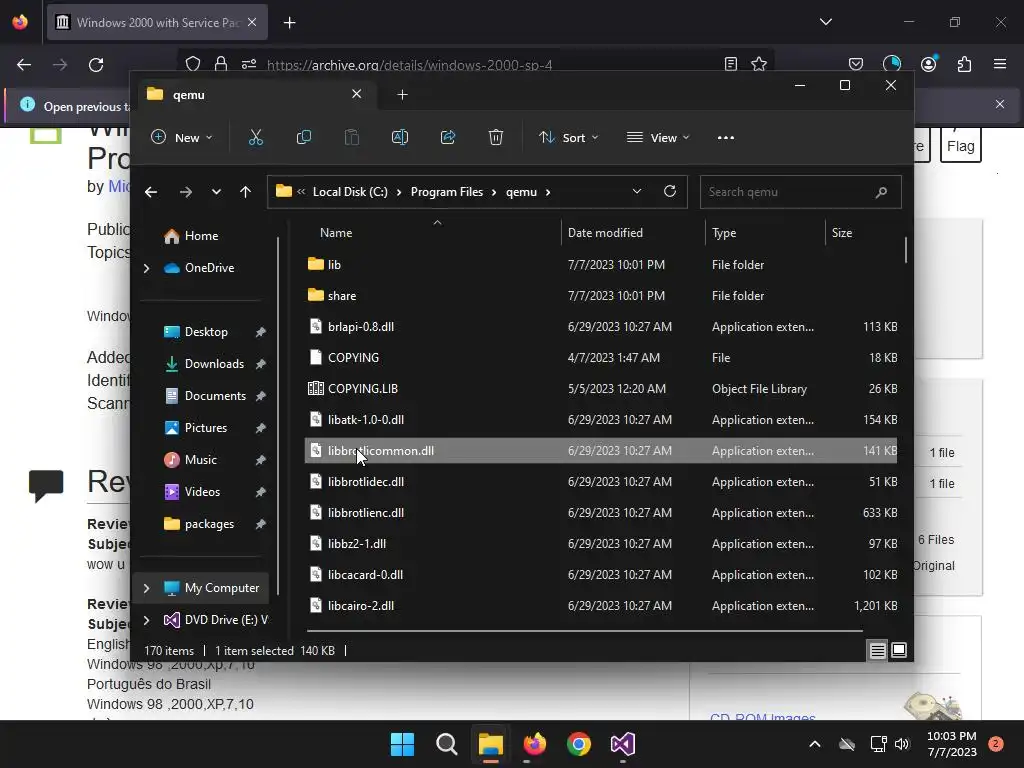Screen dimensions: 1024x768
Task: Open Firefox hamburger application menu
Action: 1000,64
